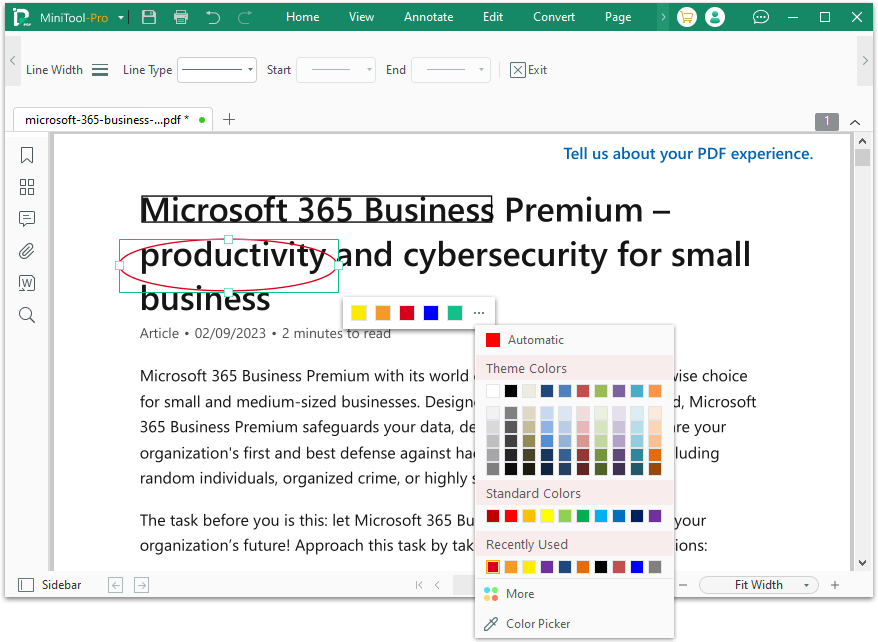Go to previous page chevron

point(437,585)
